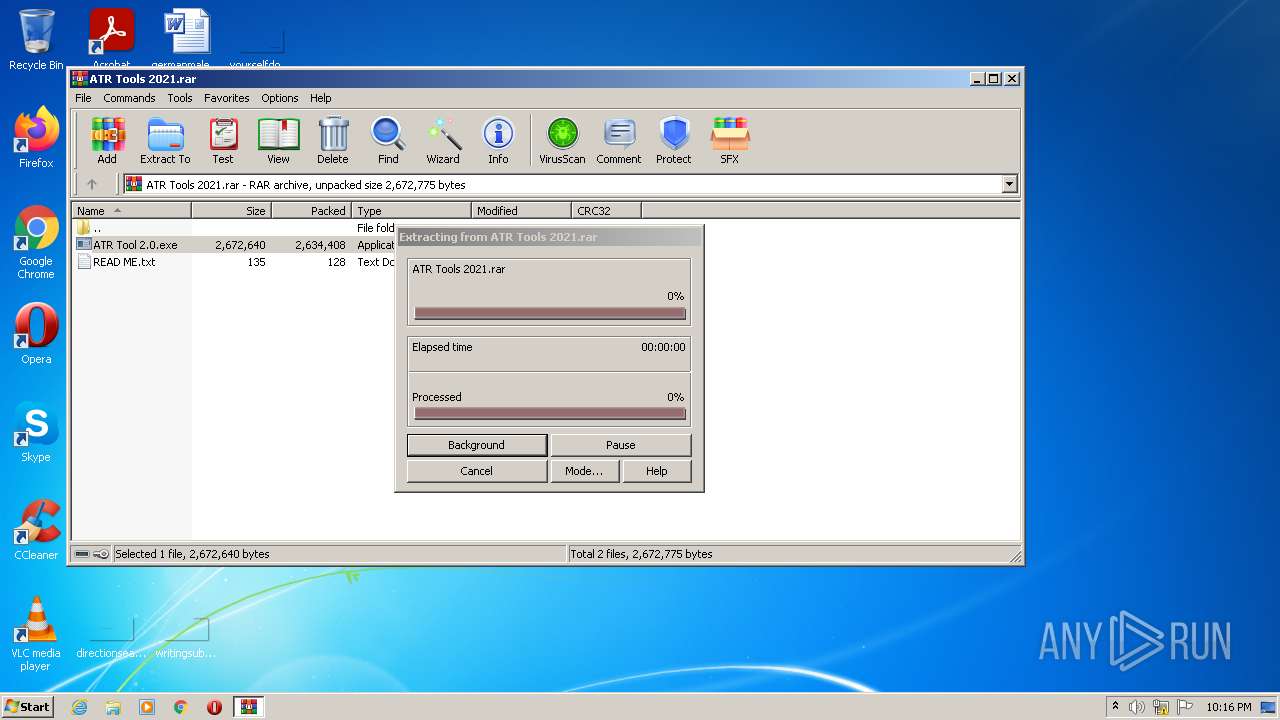The image size is (1280, 720).
Task: Go up one folder level arrow
Action: click(x=92, y=184)
